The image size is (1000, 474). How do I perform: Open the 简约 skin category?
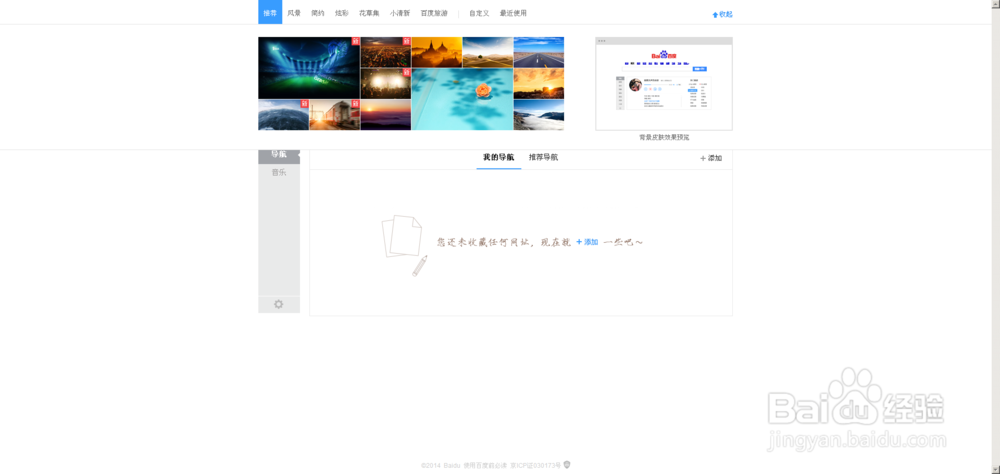tap(318, 13)
